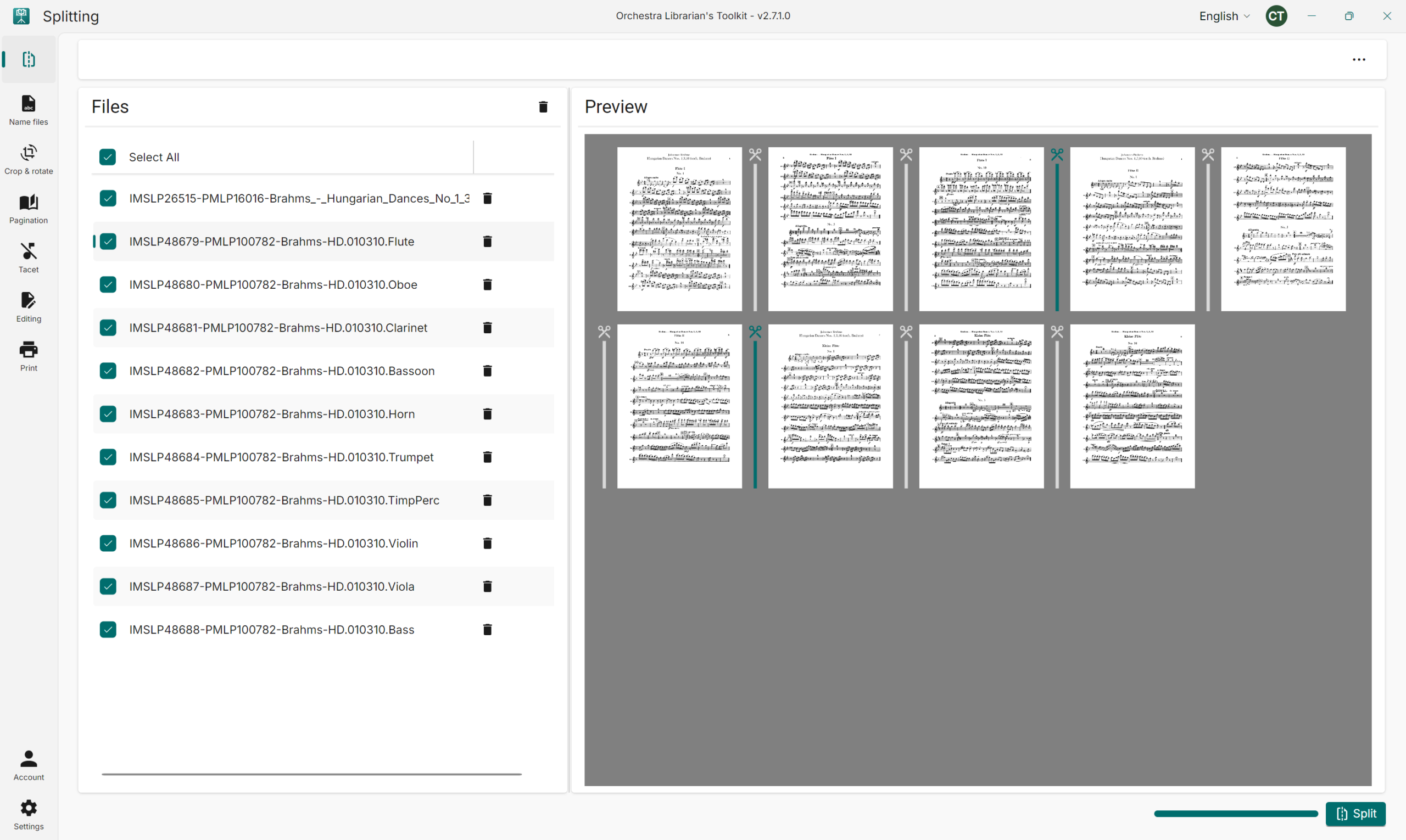Open the Account page
This screenshot has height=840, width=1406.
tap(29, 765)
